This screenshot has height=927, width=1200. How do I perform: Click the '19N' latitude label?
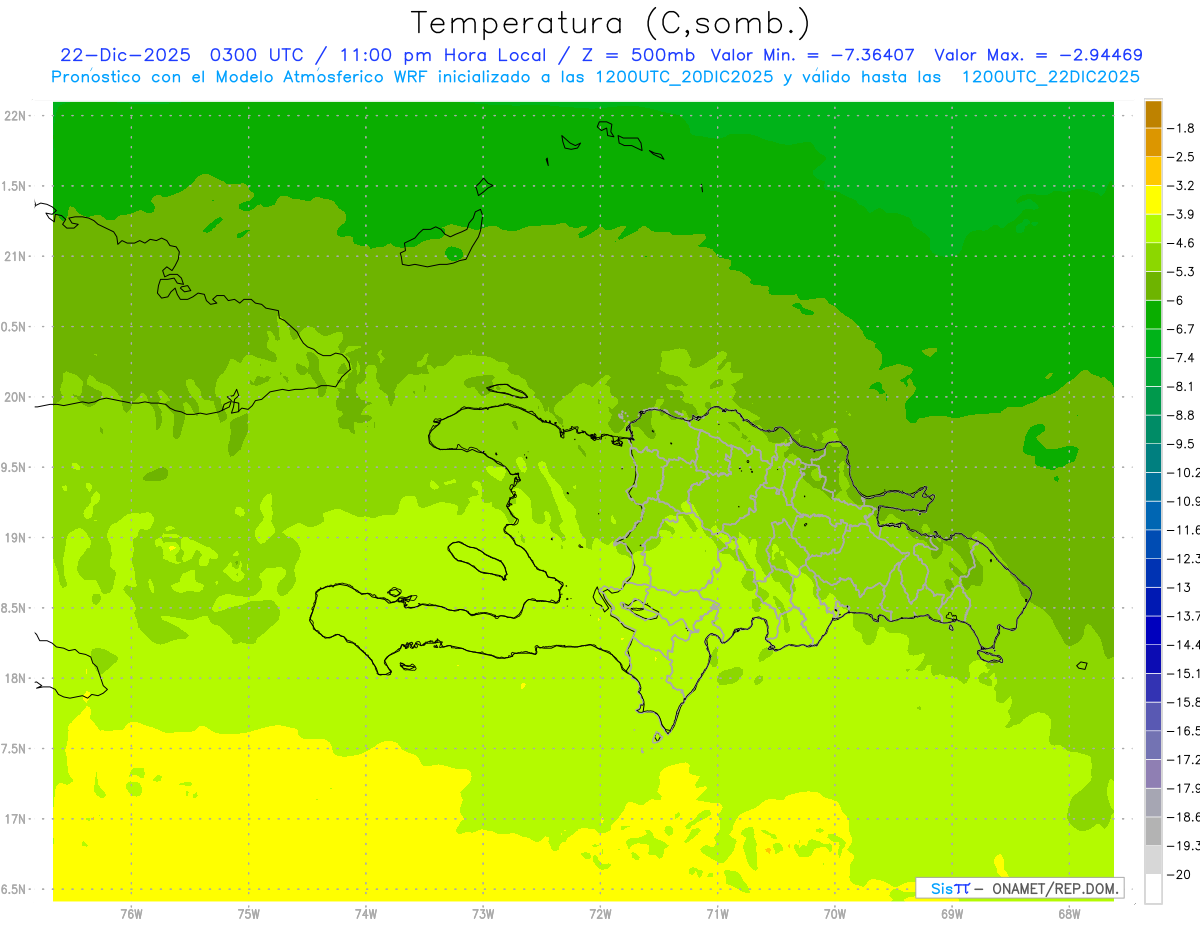[x=16, y=538]
